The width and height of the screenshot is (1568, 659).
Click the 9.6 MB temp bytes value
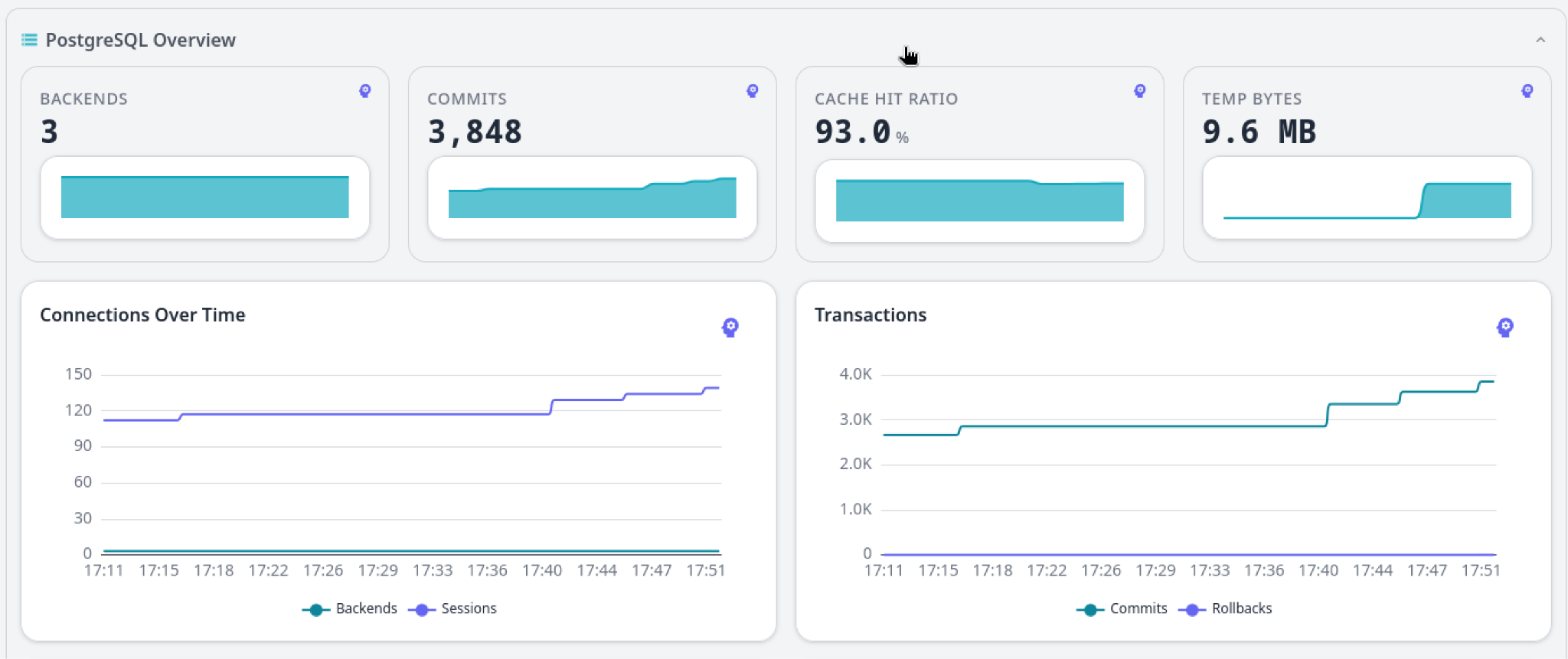coord(1259,132)
